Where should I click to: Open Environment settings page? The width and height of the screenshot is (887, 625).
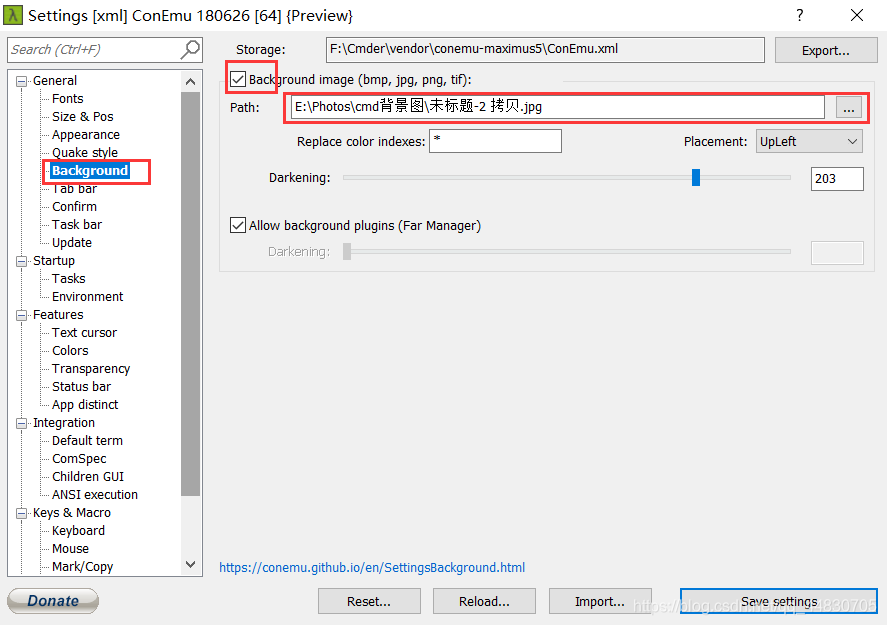click(x=87, y=296)
